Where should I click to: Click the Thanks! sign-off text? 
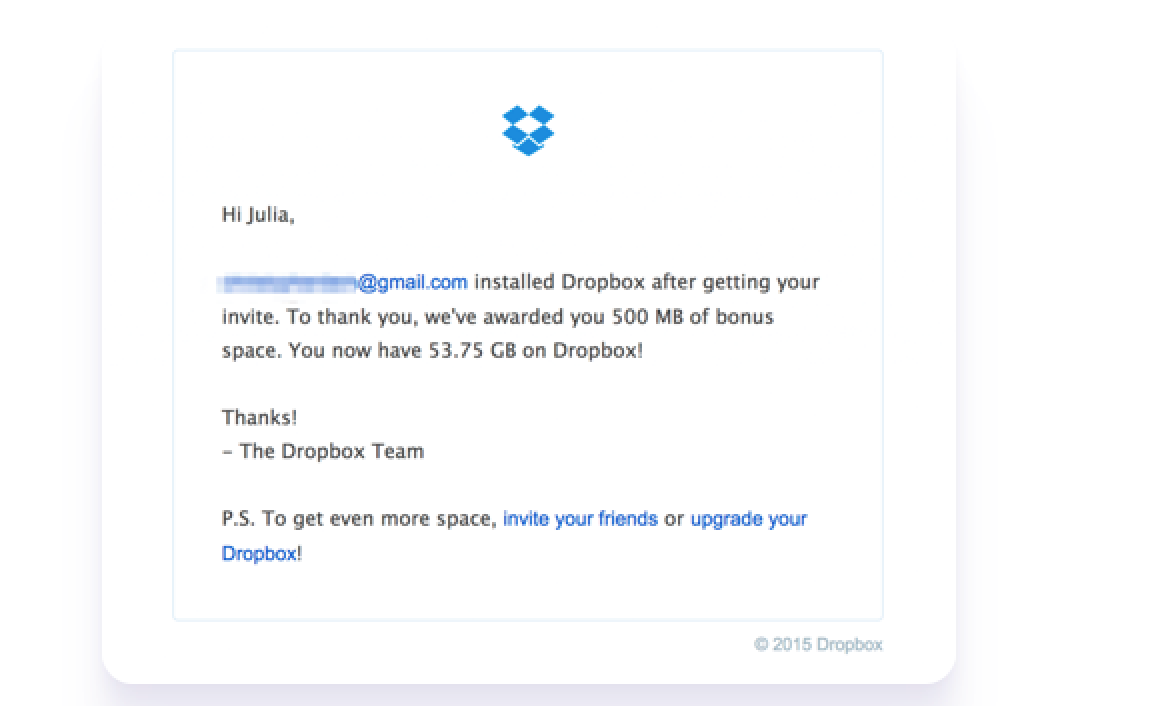(x=258, y=417)
